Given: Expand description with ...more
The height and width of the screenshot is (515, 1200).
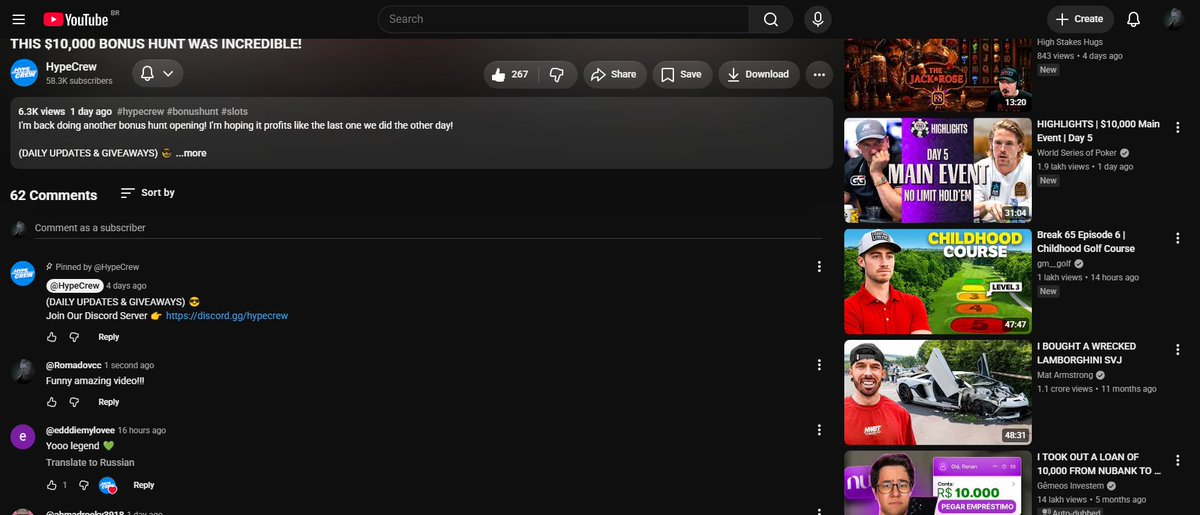Looking at the screenshot, I should pyautogui.click(x=191, y=153).
